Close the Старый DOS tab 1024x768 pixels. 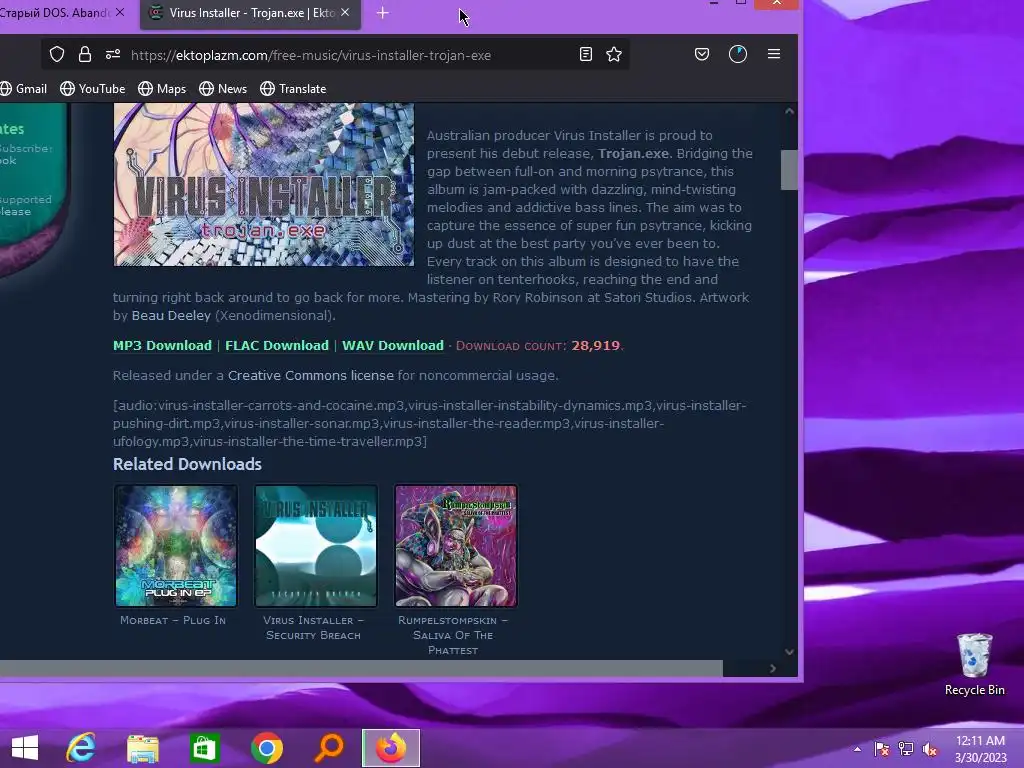tap(120, 12)
